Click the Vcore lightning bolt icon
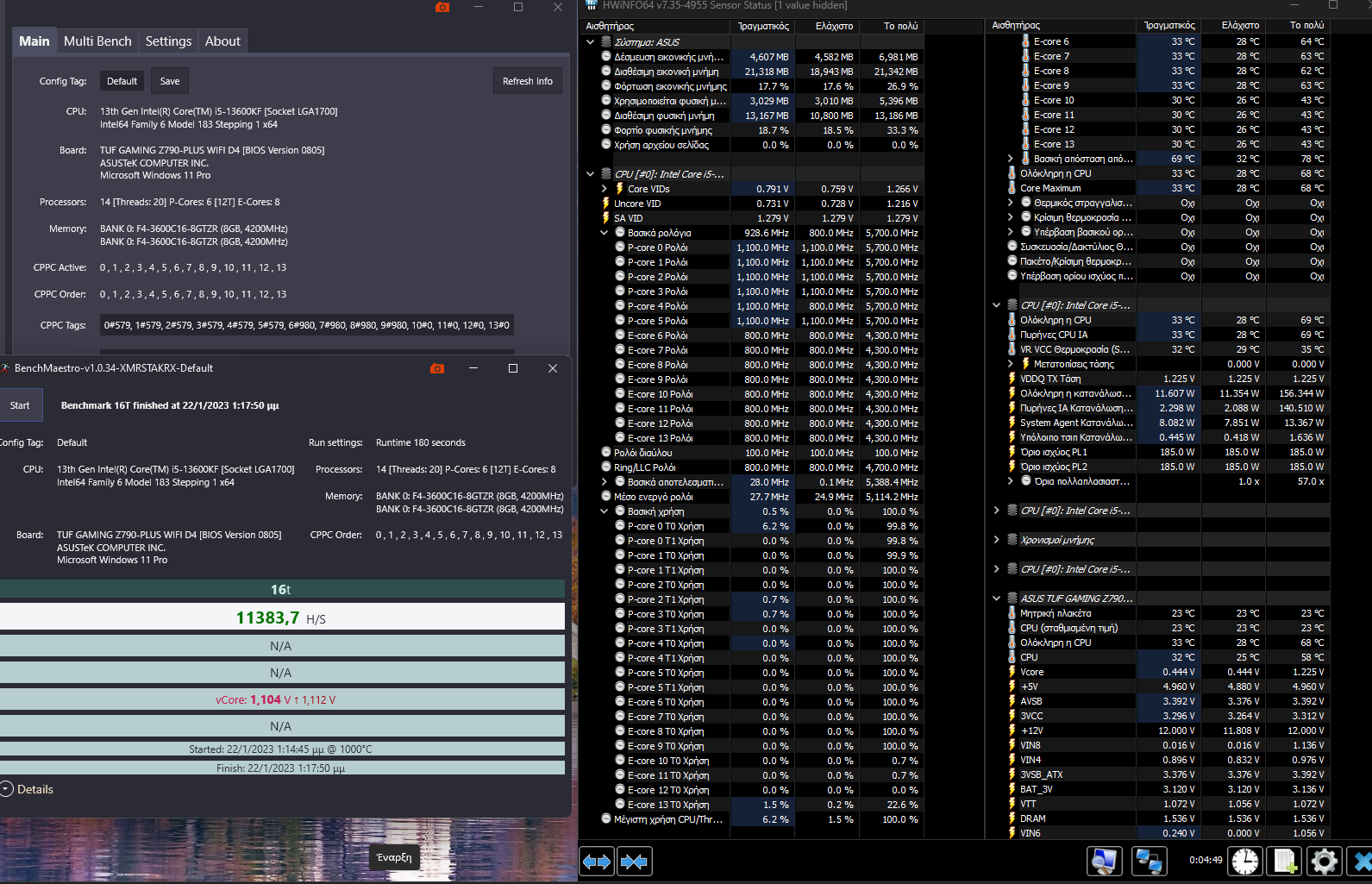Viewport: 1372px width, 884px height. pos(1012,672)
